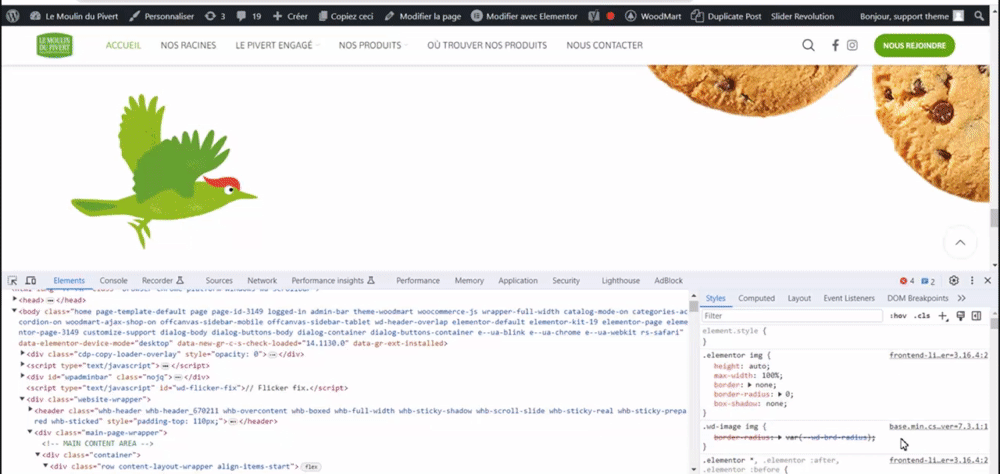Open DevTools three-dot customize menu

click(972, 281)
